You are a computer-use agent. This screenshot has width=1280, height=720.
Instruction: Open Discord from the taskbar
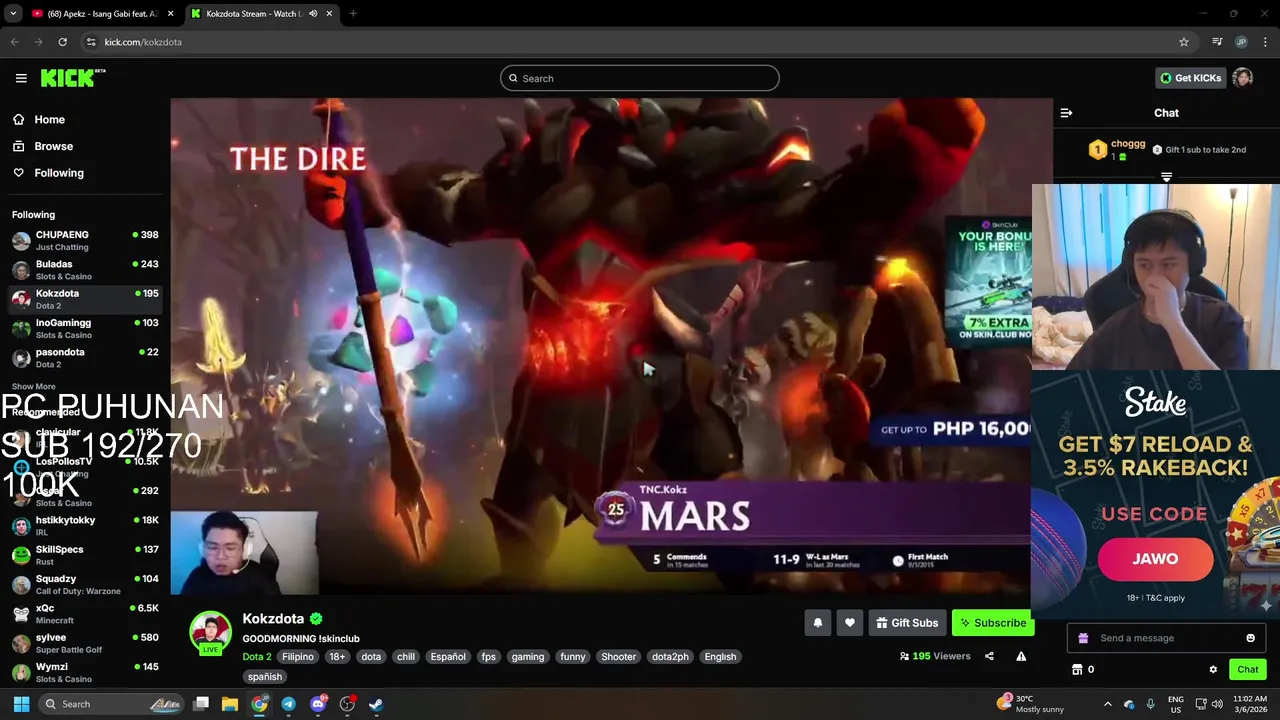[x=318, y=704]
